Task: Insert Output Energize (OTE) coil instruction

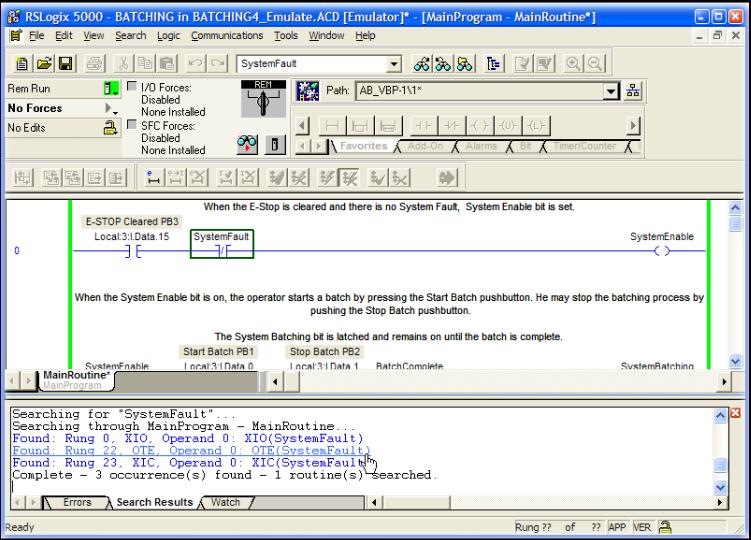Action: coord(479,126)
